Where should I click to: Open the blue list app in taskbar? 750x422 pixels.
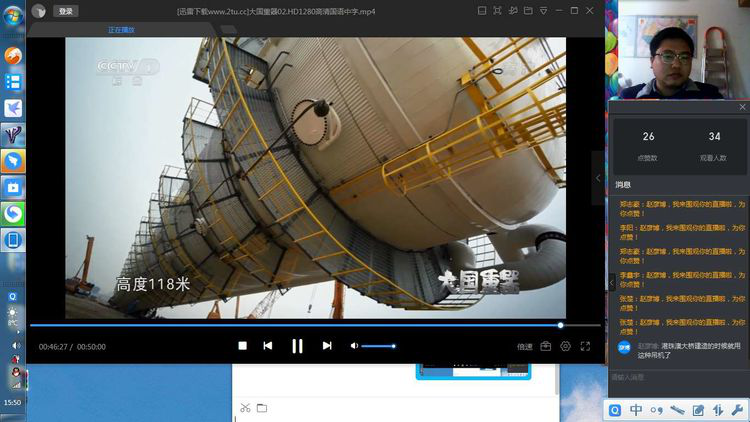[x=13, y=82]
